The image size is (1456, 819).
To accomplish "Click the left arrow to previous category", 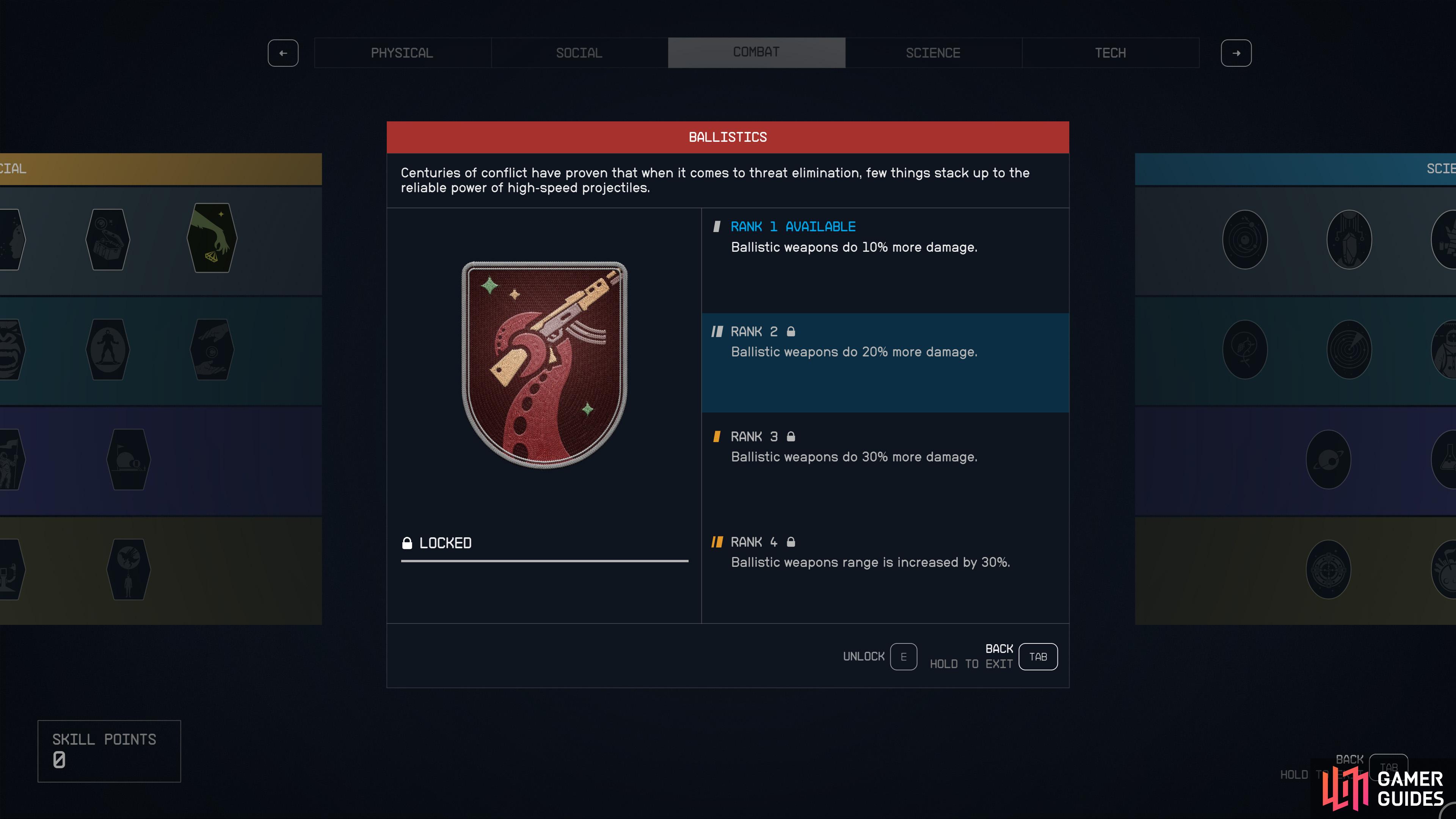I will coord(283,53).
